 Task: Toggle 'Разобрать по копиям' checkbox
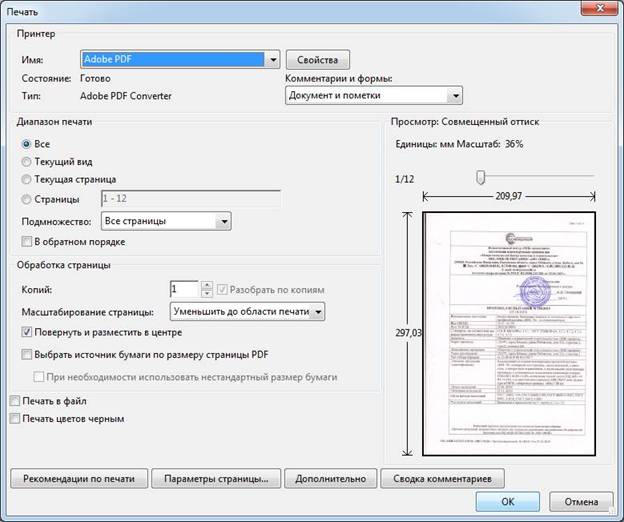[222, 290]
